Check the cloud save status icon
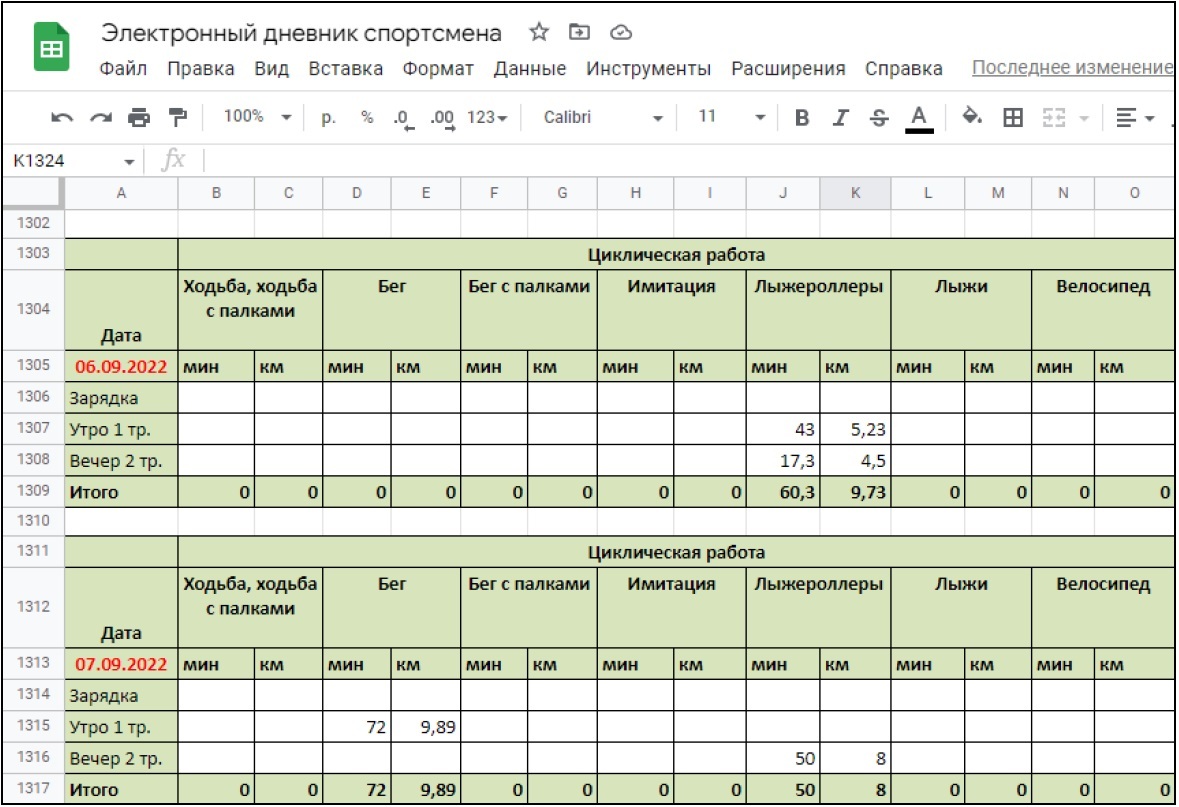This screenshot has height=807, width=1179. (x=621, y=33)
